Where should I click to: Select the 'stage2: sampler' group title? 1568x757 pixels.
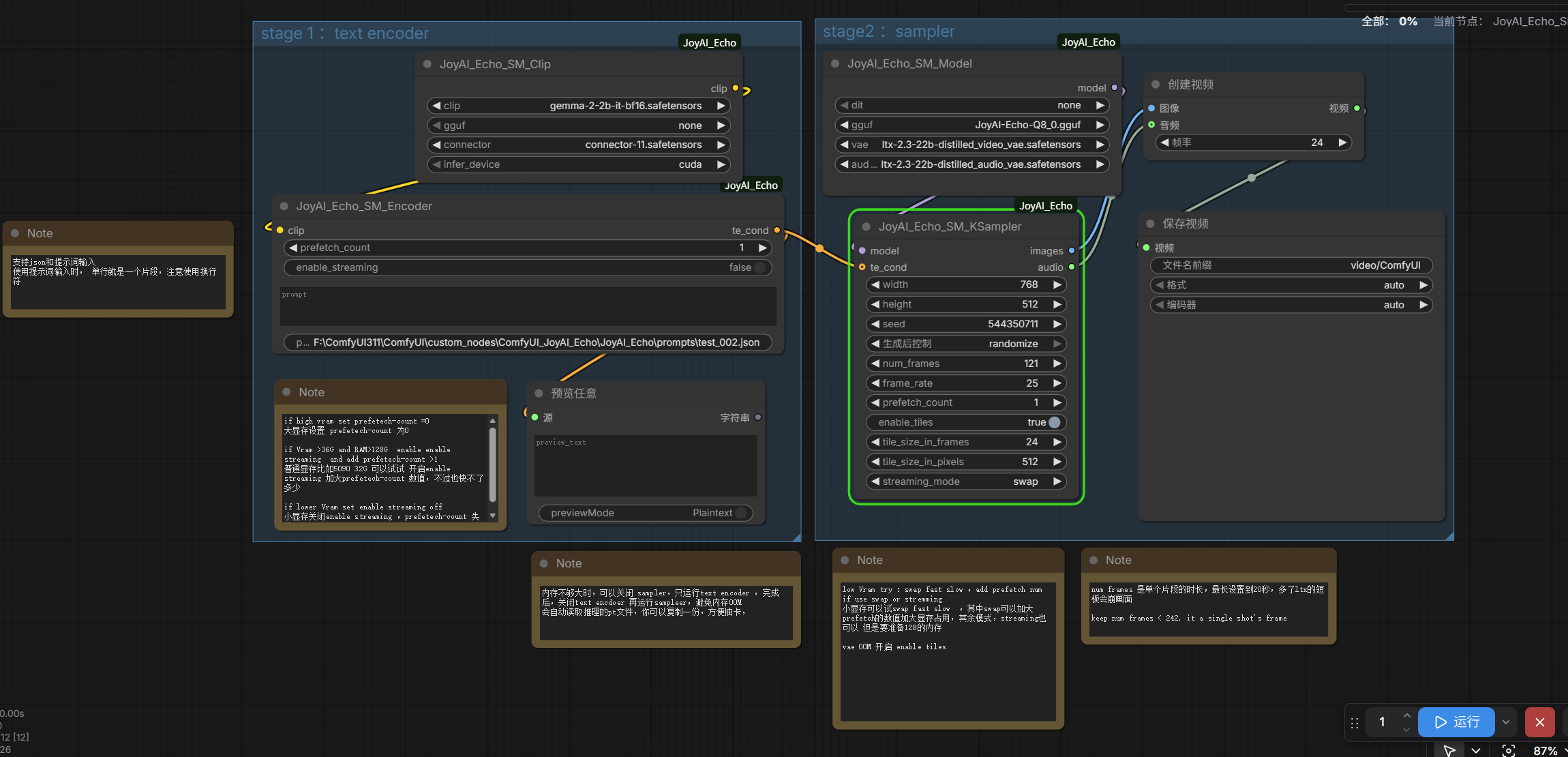point(888,31)
